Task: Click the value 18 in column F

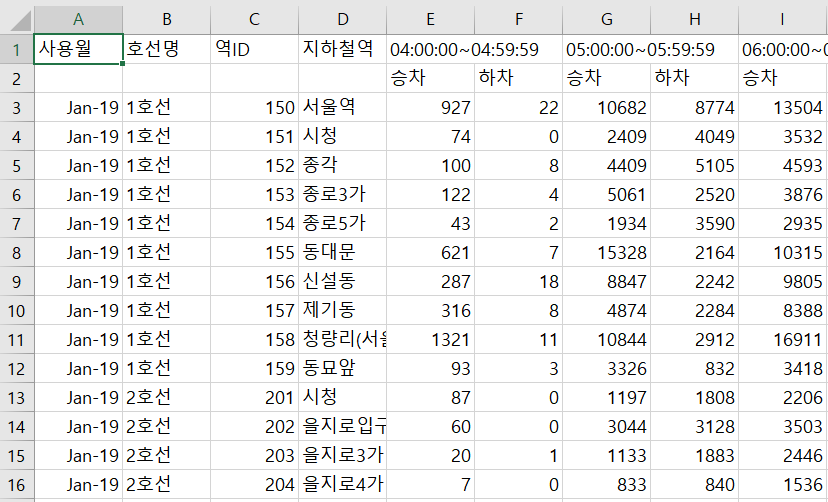Action: tap(519, 282)
